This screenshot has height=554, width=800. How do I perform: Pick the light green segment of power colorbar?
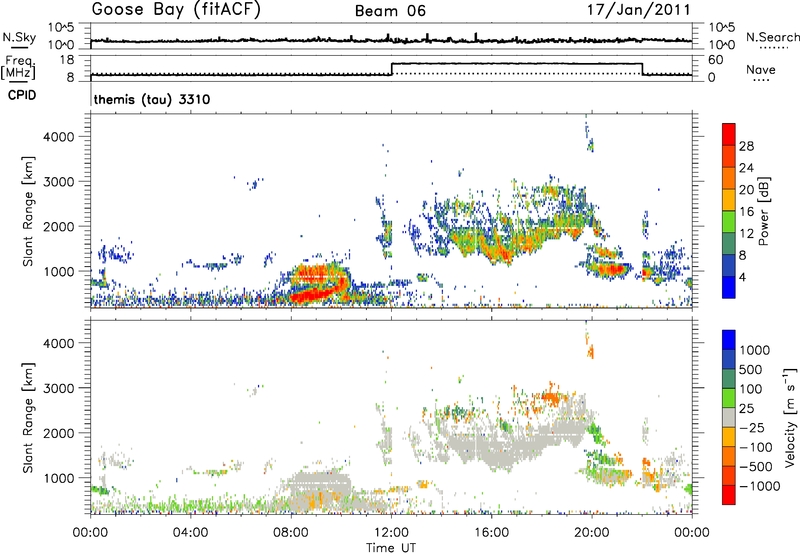[729, 221]
